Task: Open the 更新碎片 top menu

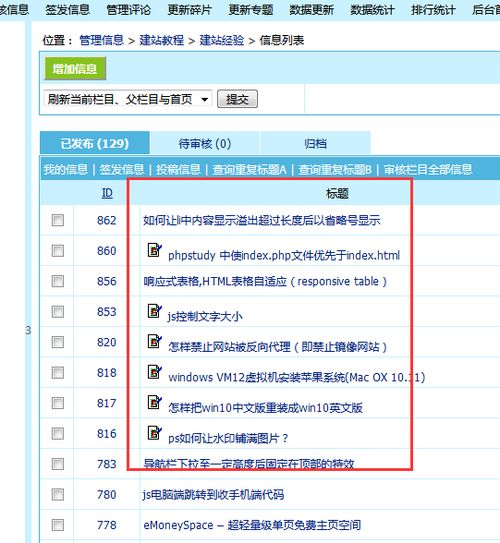Action: (189, 9)
